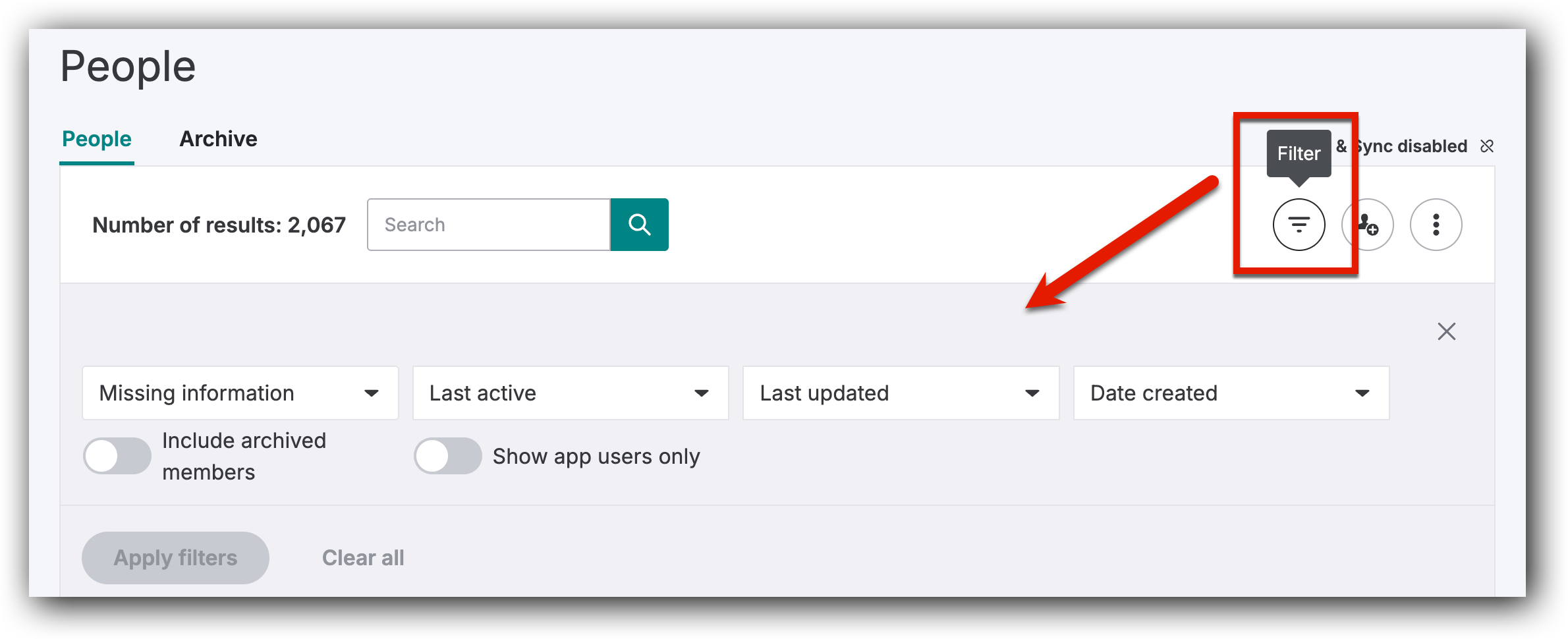Click the search magnifier icon
This screenshot has width=1568, height=639.
pos(639,224)
